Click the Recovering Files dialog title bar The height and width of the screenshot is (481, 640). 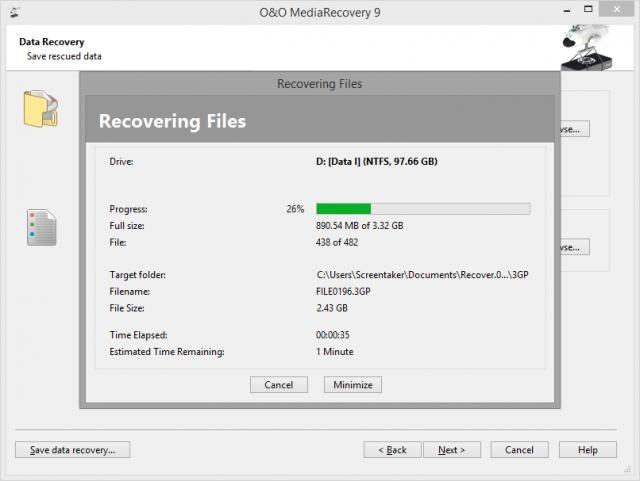320,84
